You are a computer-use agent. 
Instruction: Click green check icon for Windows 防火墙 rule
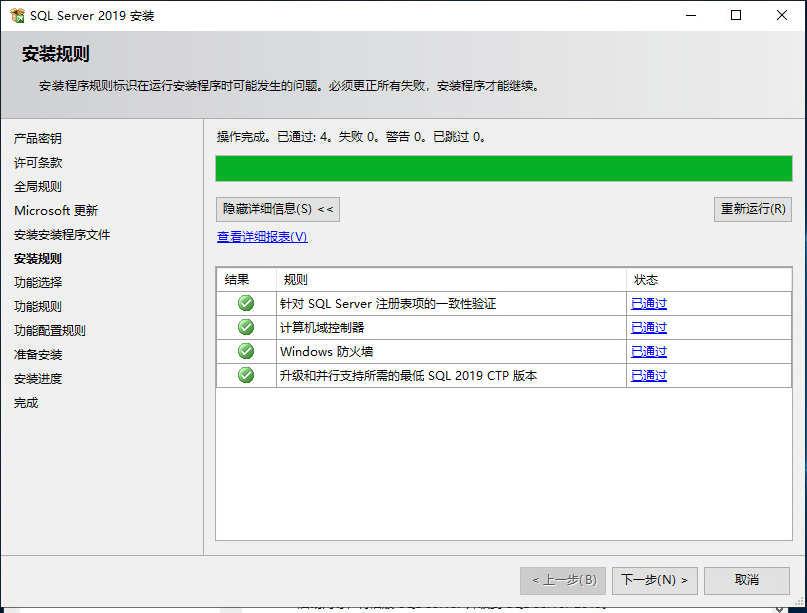tap(246, 351)
